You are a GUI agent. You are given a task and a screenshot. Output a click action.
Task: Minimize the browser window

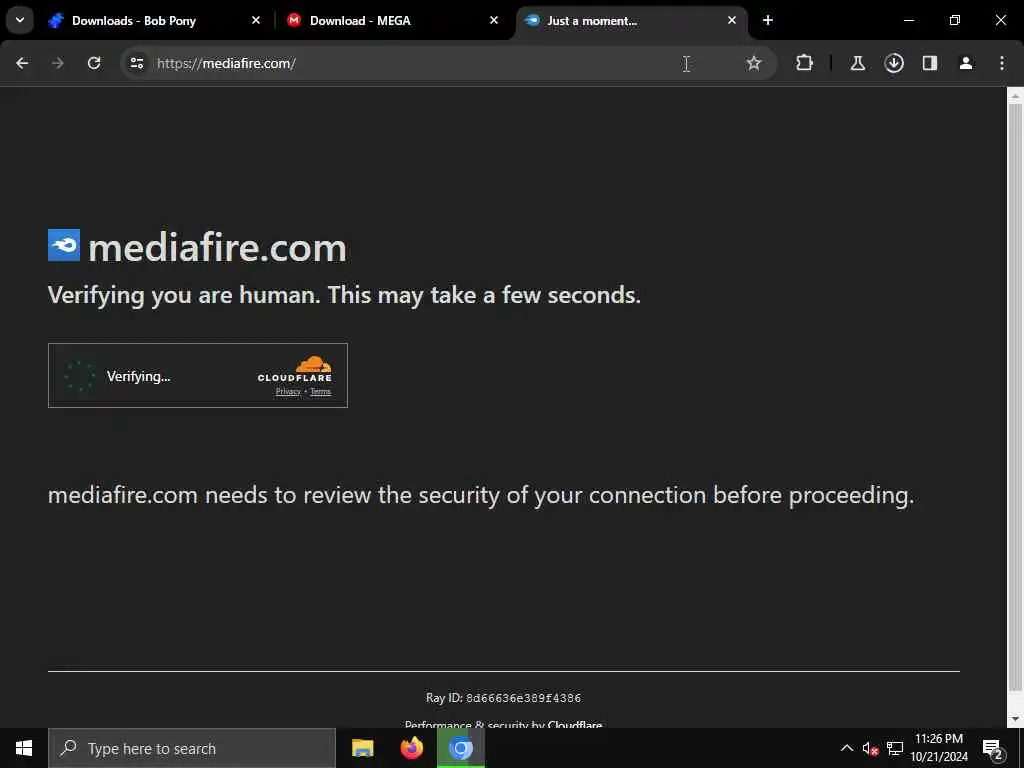coord(908,20)
